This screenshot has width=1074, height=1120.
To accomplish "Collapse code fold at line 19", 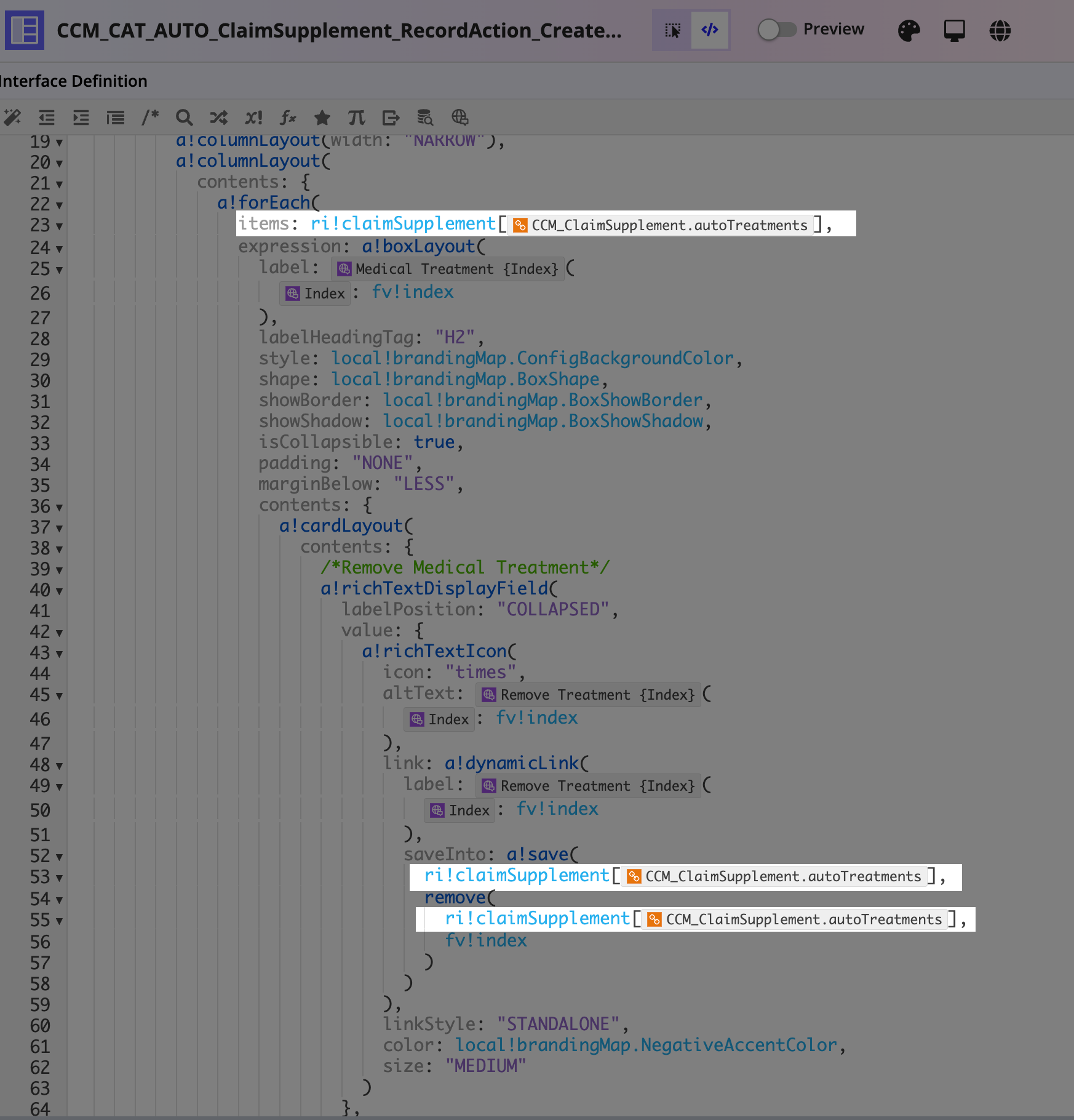I will click(x=59, y=143).
